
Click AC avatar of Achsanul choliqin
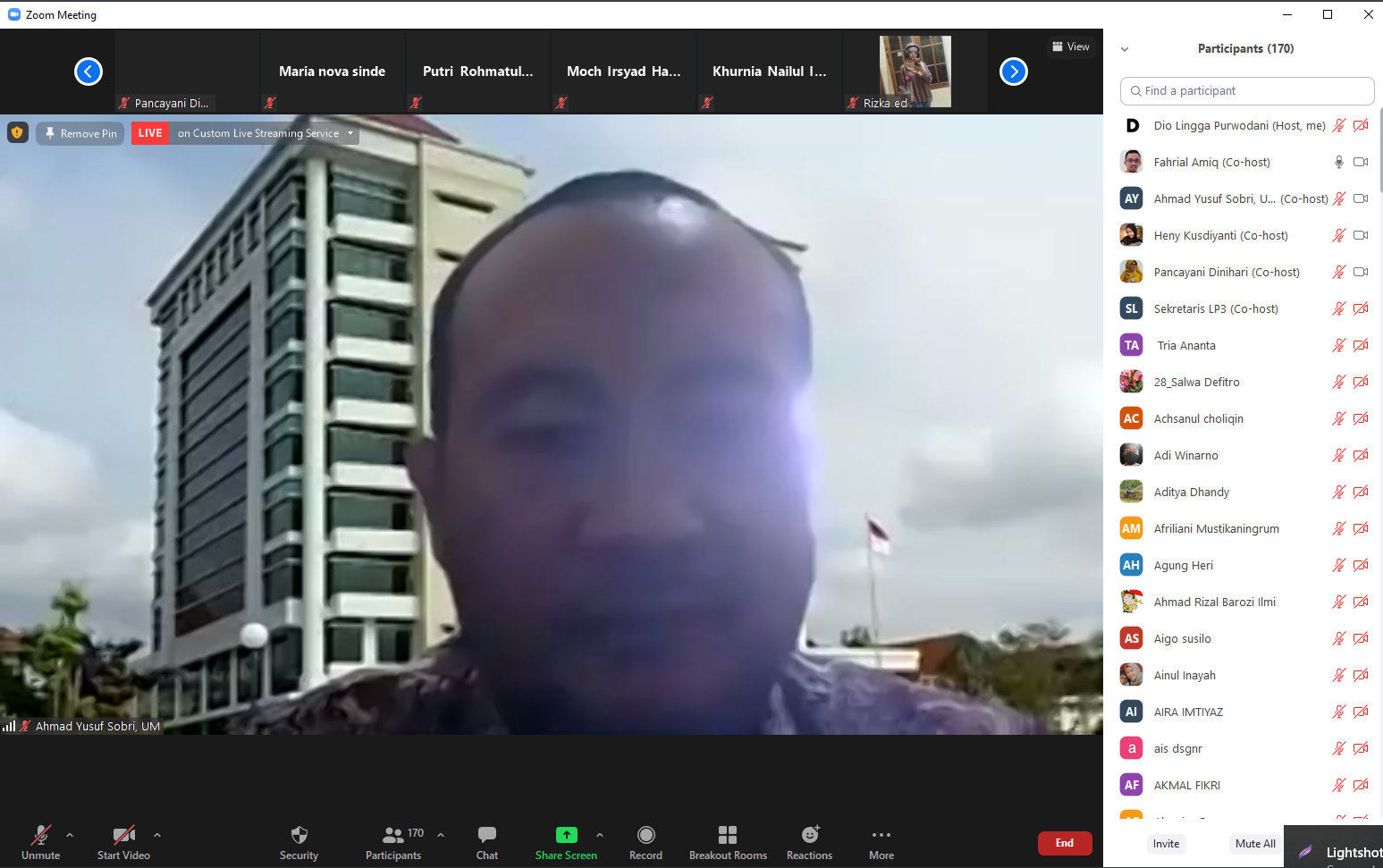click(1132, 418)
